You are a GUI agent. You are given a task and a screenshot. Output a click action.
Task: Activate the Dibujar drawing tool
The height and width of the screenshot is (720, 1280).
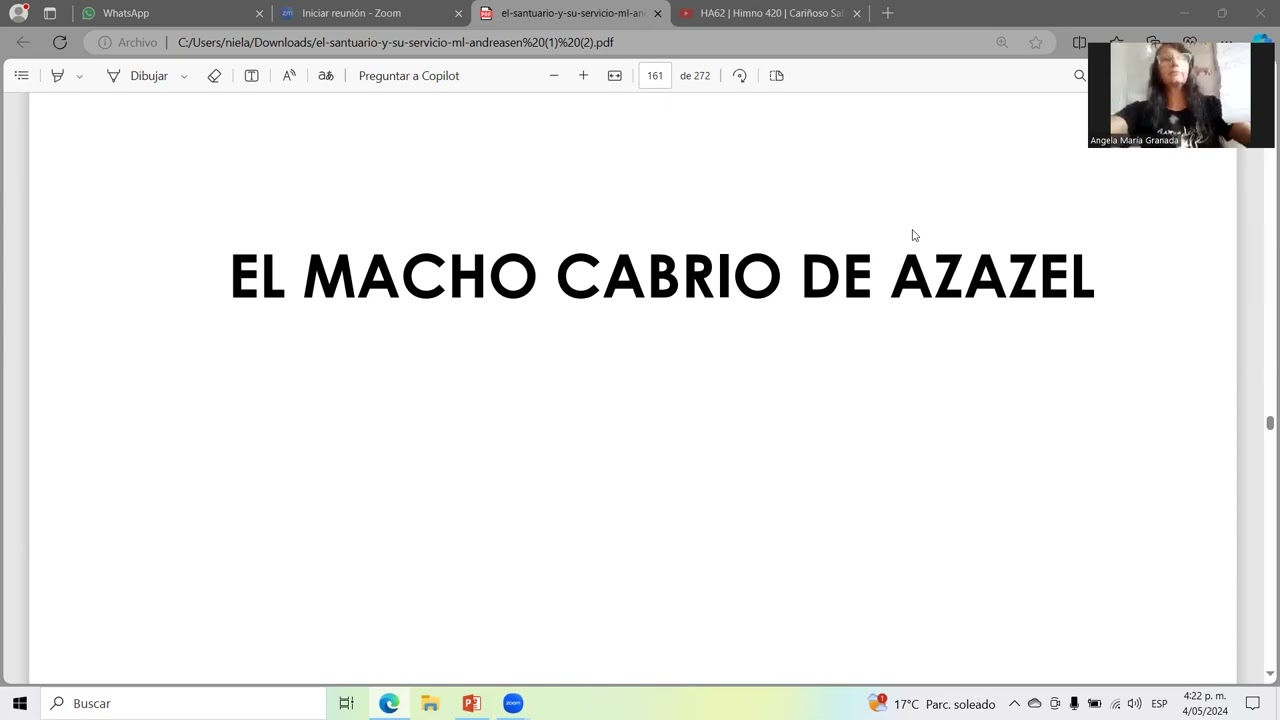(137, 76)
